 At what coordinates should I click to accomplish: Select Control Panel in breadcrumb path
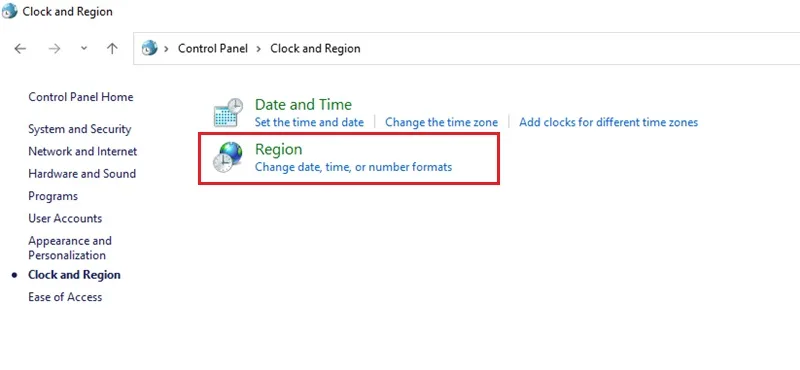213,48
